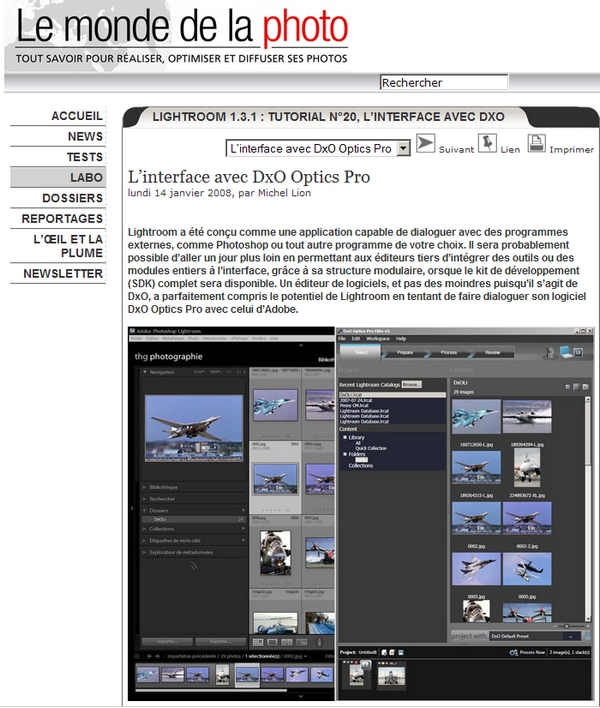This screenshot has height=708, width=600.
Task: Open the Help menu in DxO Optics Pro
Action: pos(401,339)
